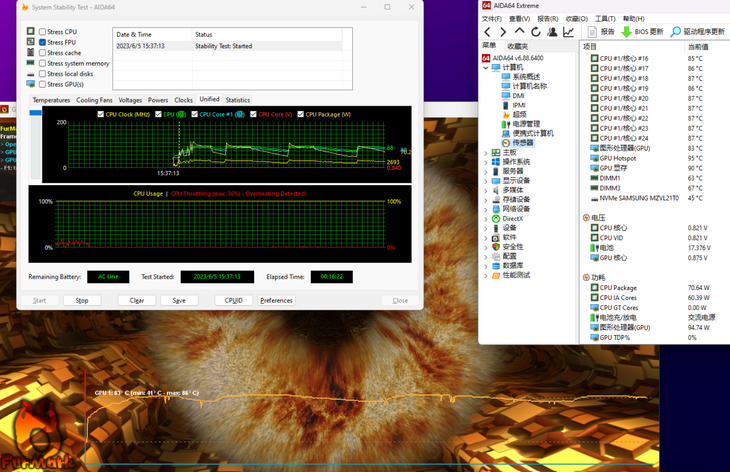The height and width of the screenshot is (472, 730).
Task: Select the 系统概述 tree item icon
Action: coord(506,76)
